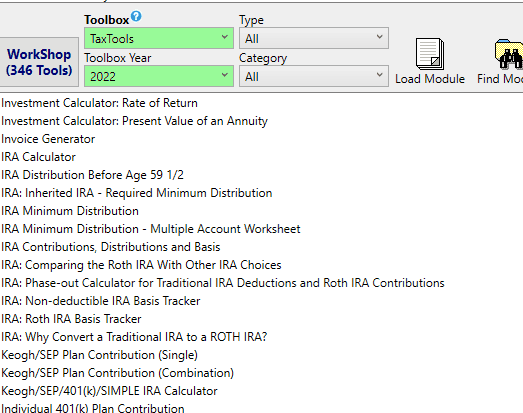
Task: Expand the Type dropdown set to All
Action: click(314, 38)
